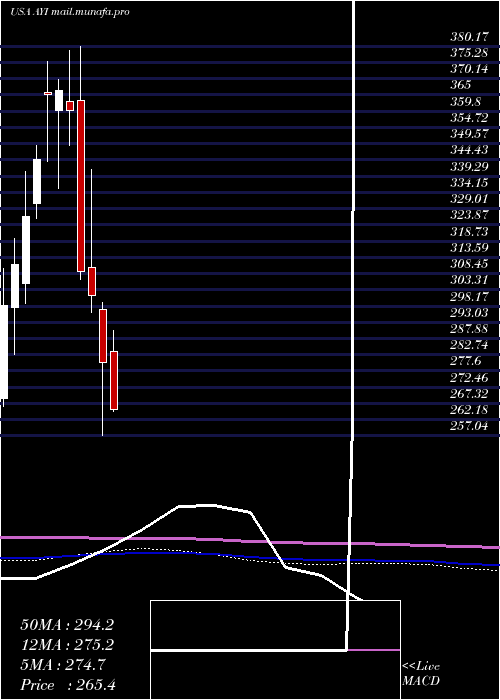Click the 308.45 price axis label
Image resolution: width=500 pixels, height=700 pixels.
click(x=469, y=264)
